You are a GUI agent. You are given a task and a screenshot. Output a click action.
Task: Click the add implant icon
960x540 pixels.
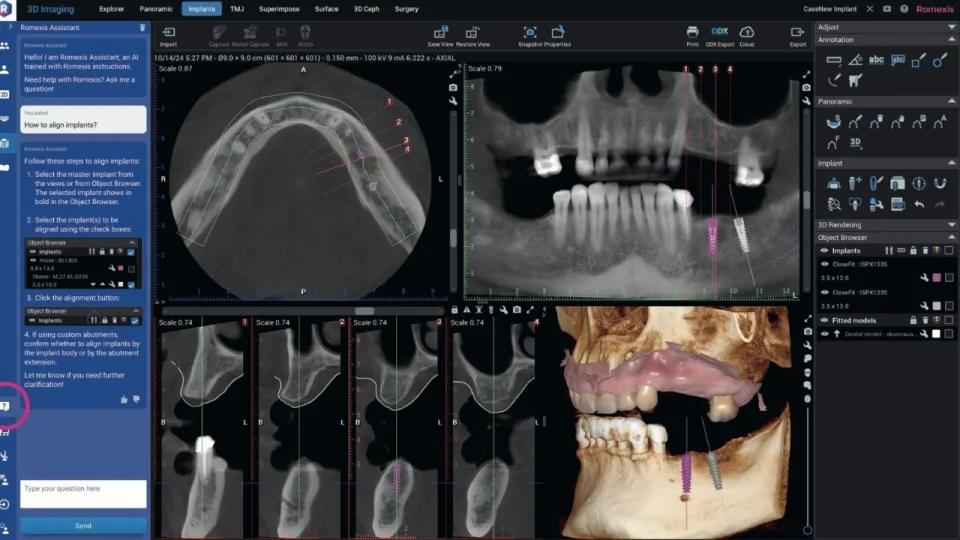click(x=855, y=182)
